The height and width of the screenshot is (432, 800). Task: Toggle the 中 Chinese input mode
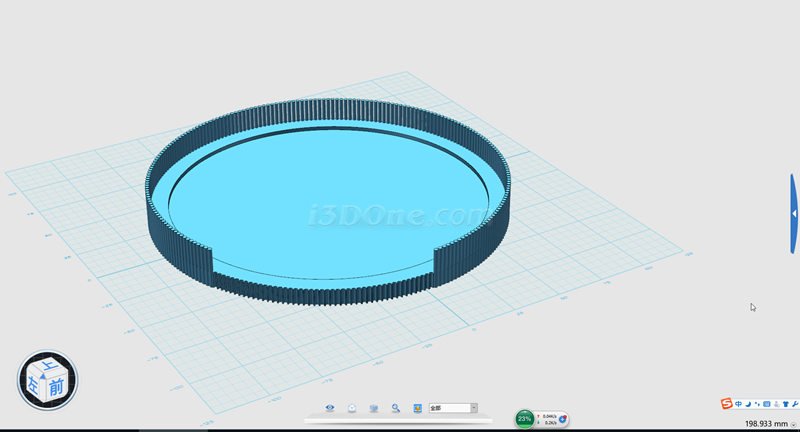[739, 403]
